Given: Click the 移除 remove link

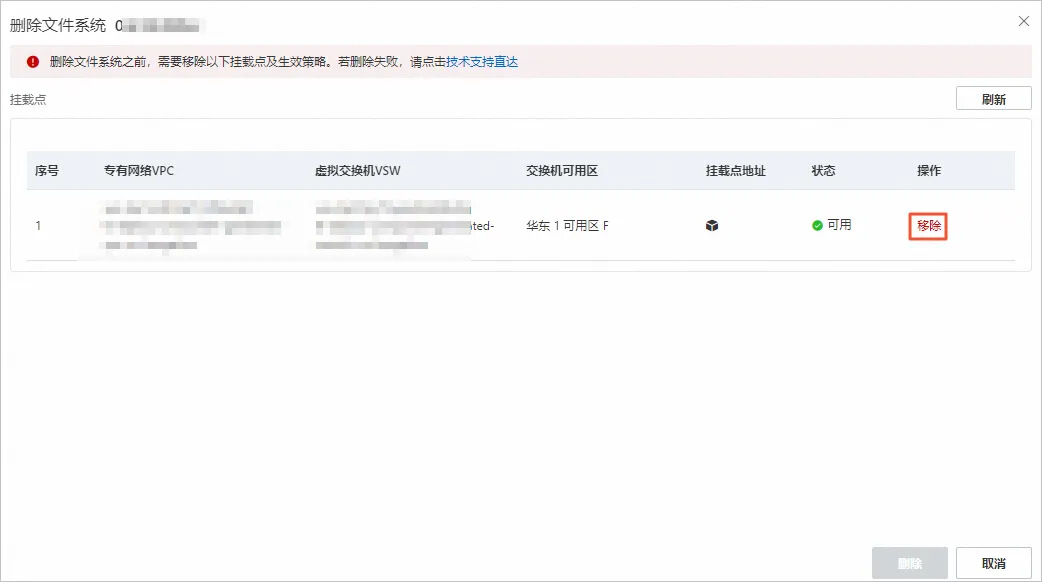Looking at the screenshot, I should coord(928,226).
